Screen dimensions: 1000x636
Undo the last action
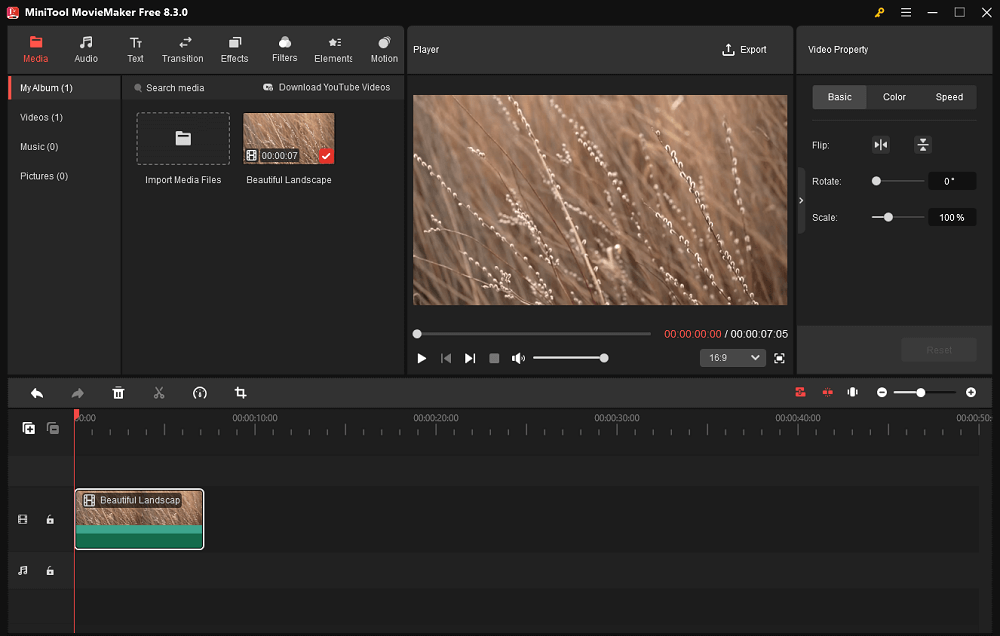tap(37, 393)
